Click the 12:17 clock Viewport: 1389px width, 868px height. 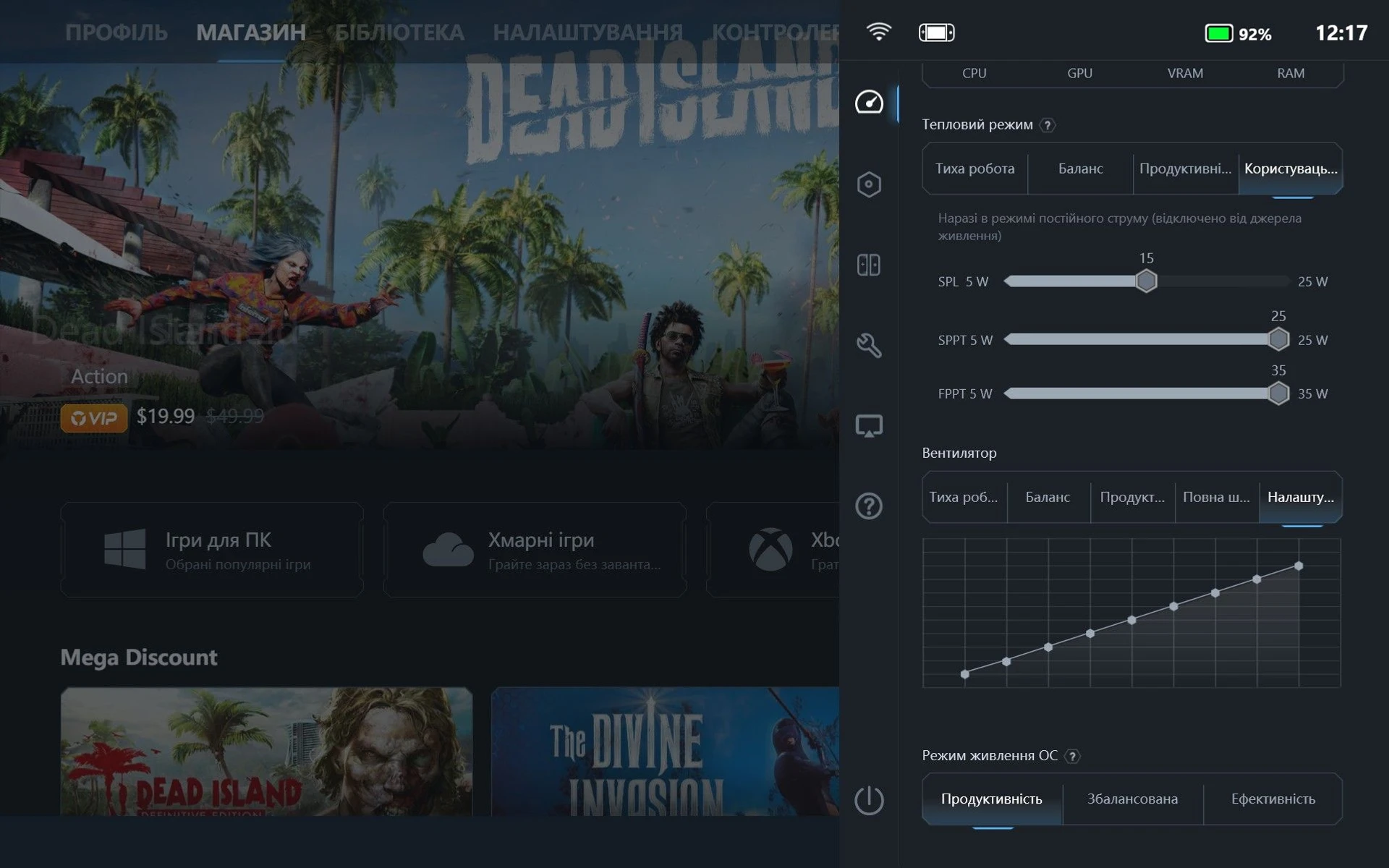(x=1341, y=33)
